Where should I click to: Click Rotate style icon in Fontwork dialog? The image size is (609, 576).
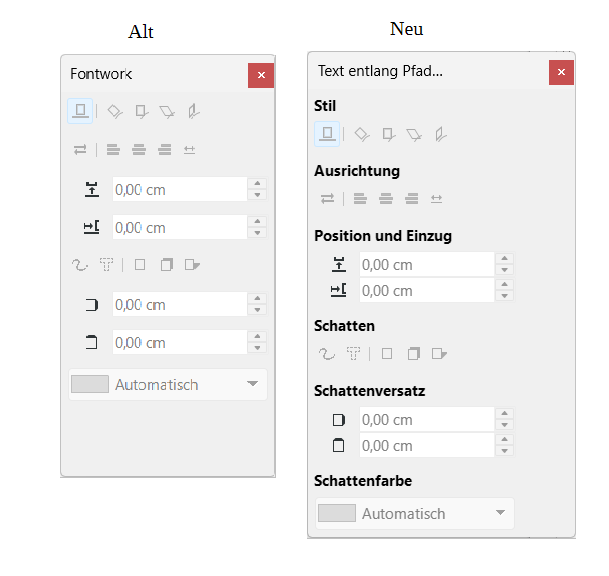pyautogui.click(x=115, y=111)
